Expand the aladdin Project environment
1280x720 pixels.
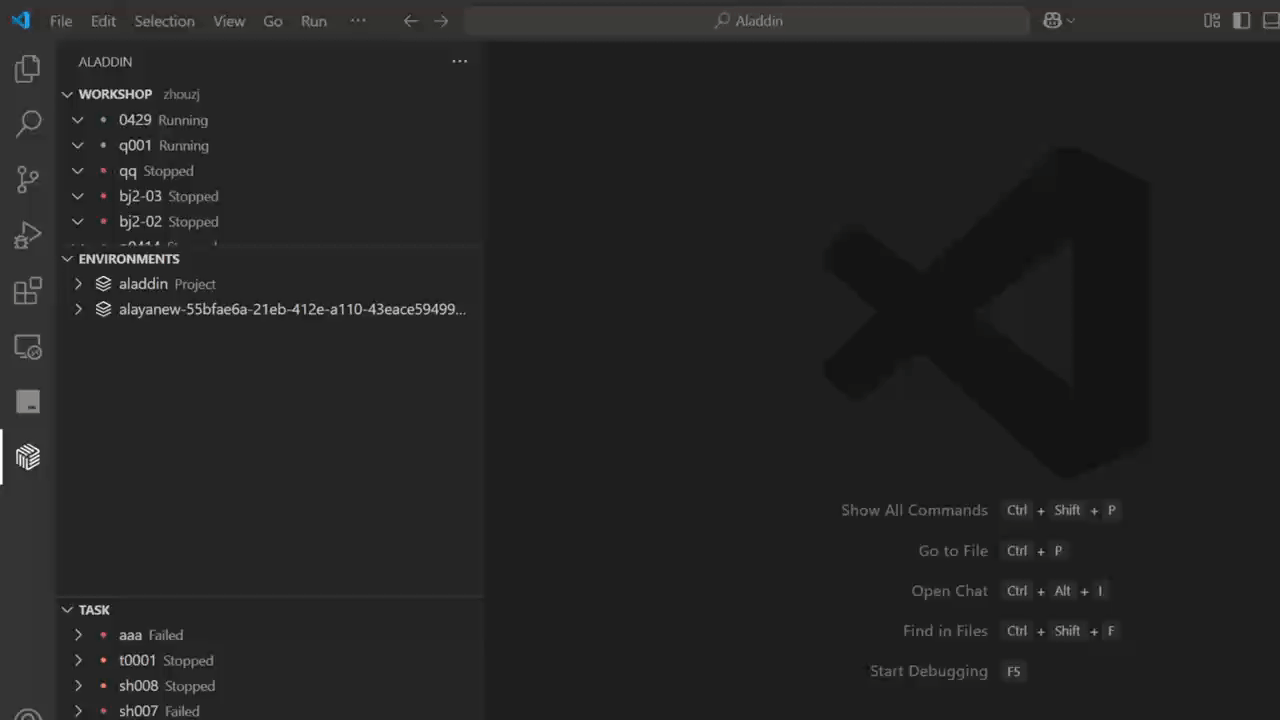point(78,284)
